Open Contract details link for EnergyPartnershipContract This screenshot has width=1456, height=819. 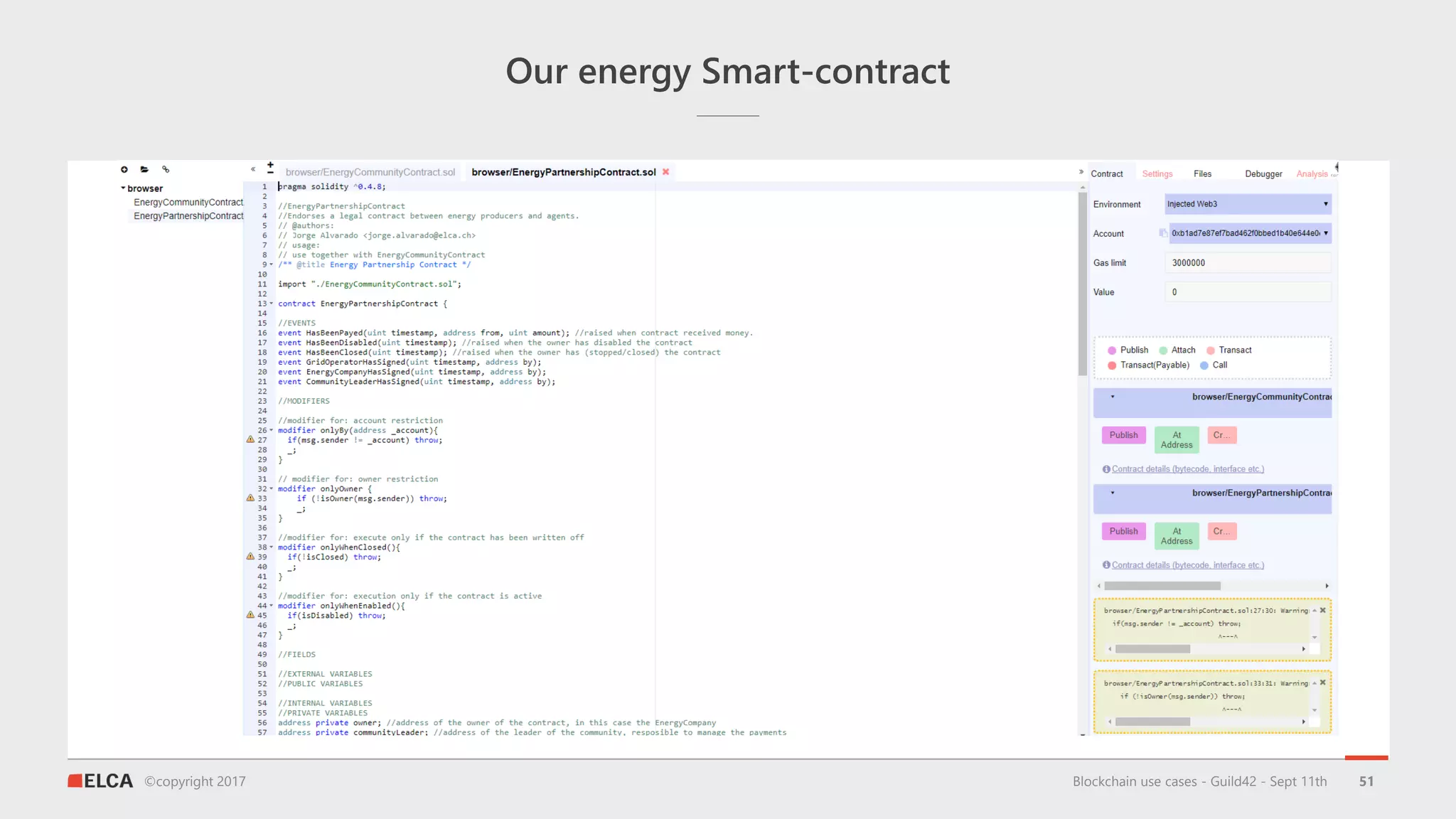pos(1188,565)
